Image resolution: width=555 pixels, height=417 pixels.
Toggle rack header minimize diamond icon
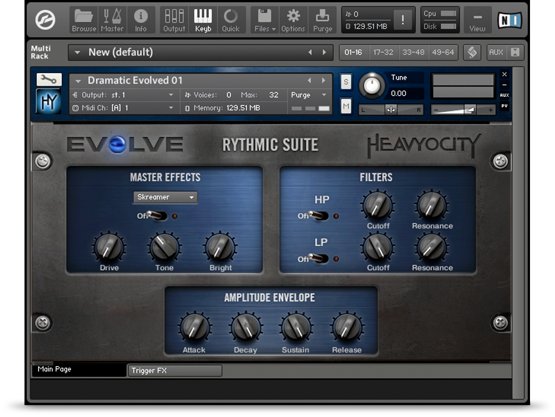click(x=472, y=53)
